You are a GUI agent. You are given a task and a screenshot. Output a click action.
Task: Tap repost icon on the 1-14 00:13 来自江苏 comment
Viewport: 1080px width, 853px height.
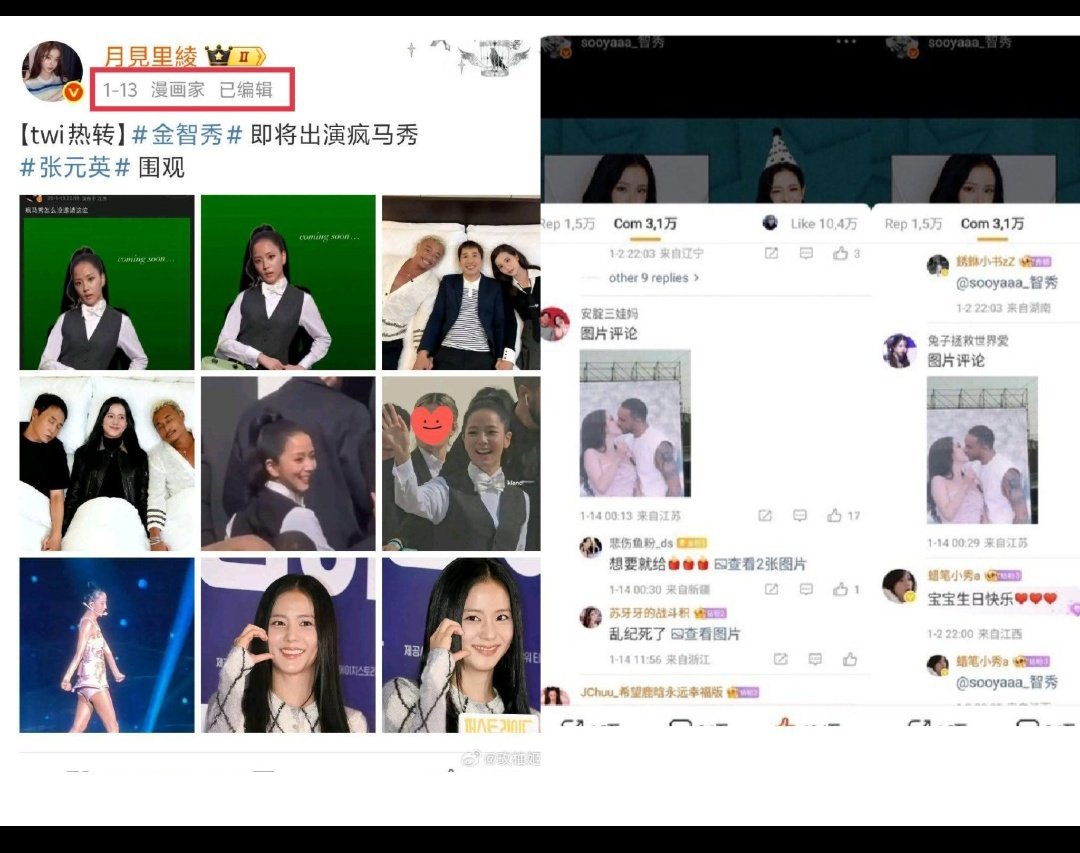(x=765, y=515)
